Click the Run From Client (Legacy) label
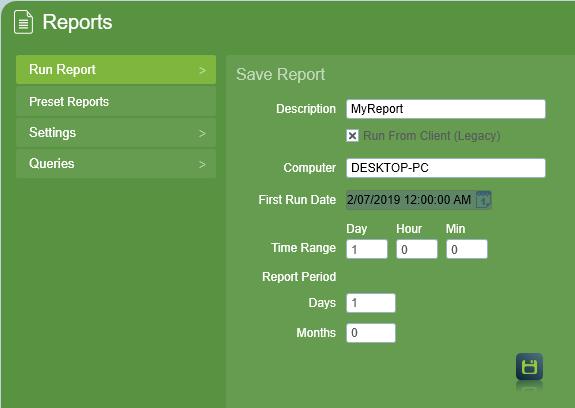 [x=432, y=136]
